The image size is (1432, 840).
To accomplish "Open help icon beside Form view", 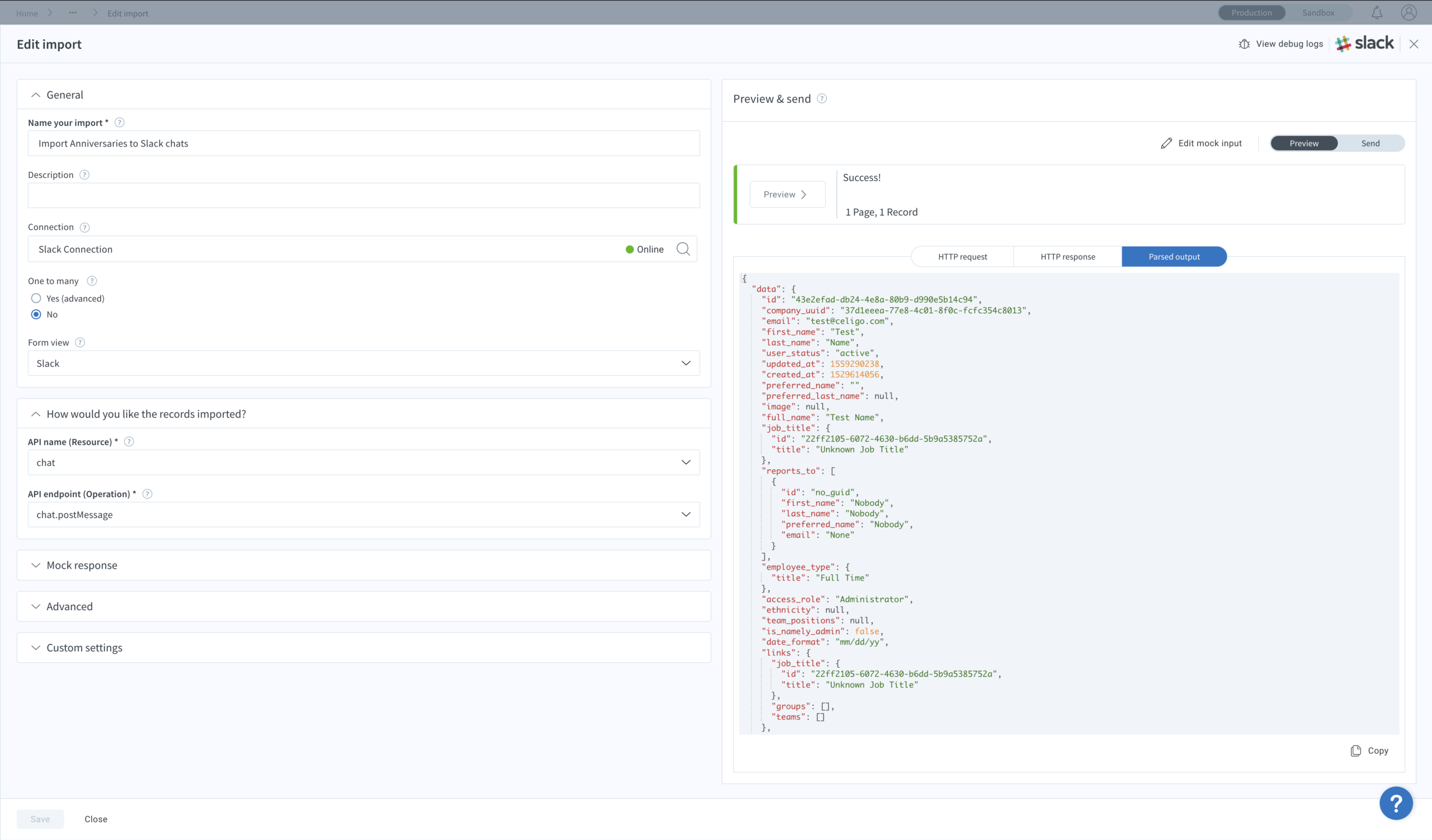I will 80,342.
